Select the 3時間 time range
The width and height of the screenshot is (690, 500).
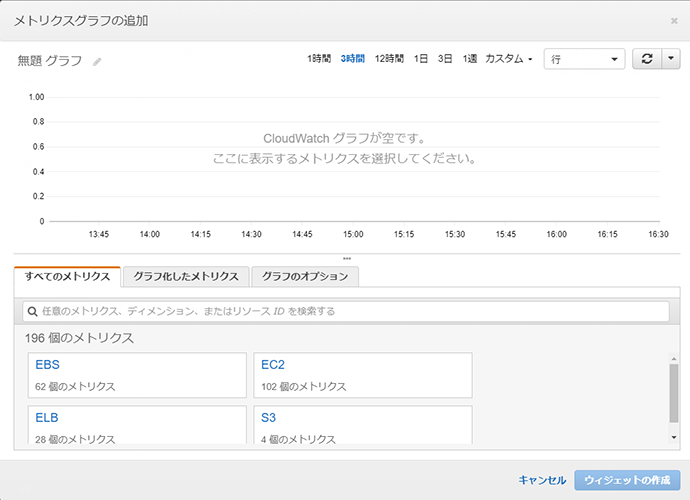coord(352,59)
